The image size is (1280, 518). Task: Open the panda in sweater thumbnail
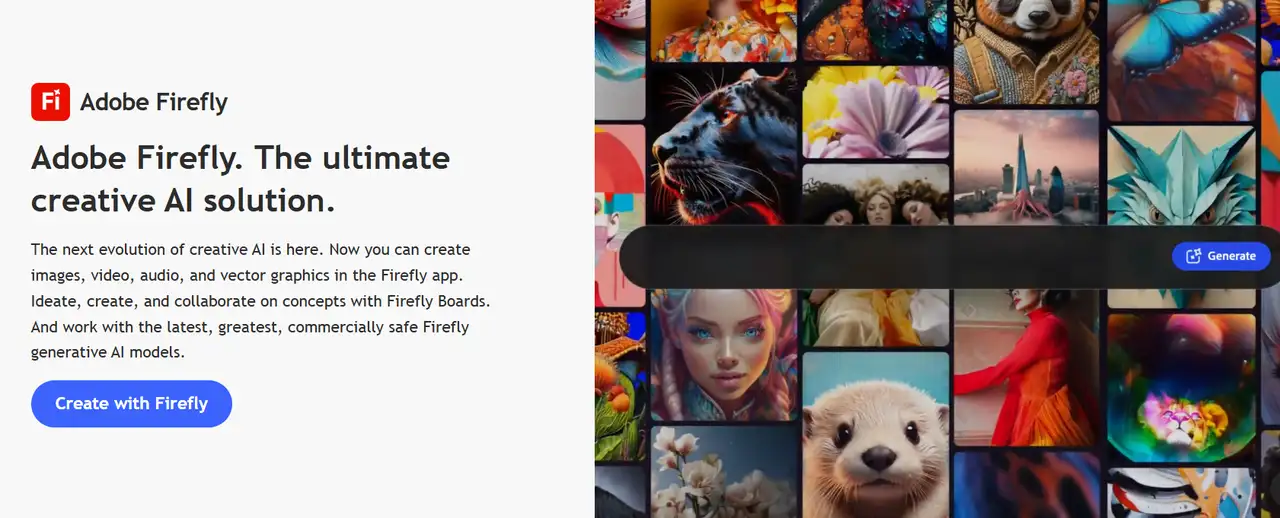(1026, 51)
